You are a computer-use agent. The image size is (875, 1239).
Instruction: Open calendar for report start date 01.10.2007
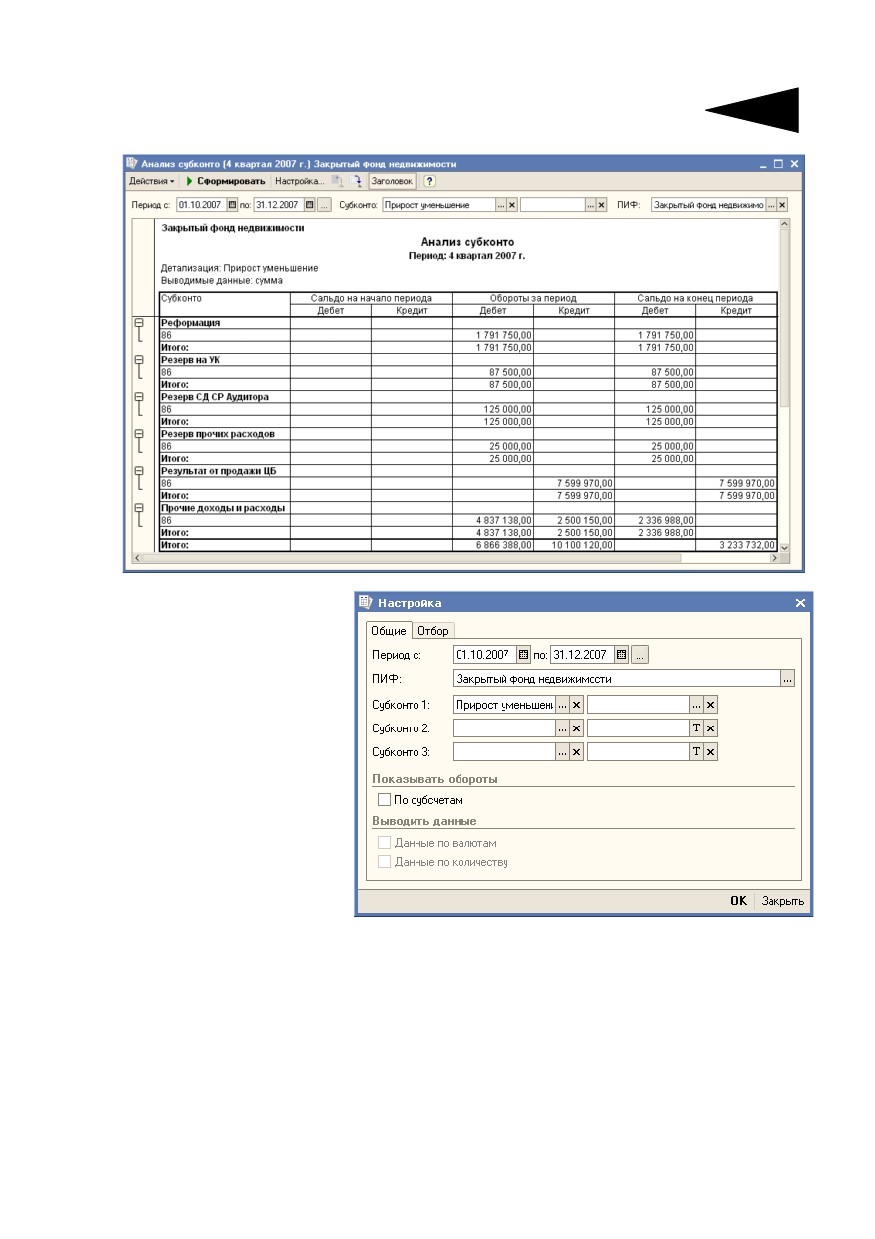click(233, 204)
